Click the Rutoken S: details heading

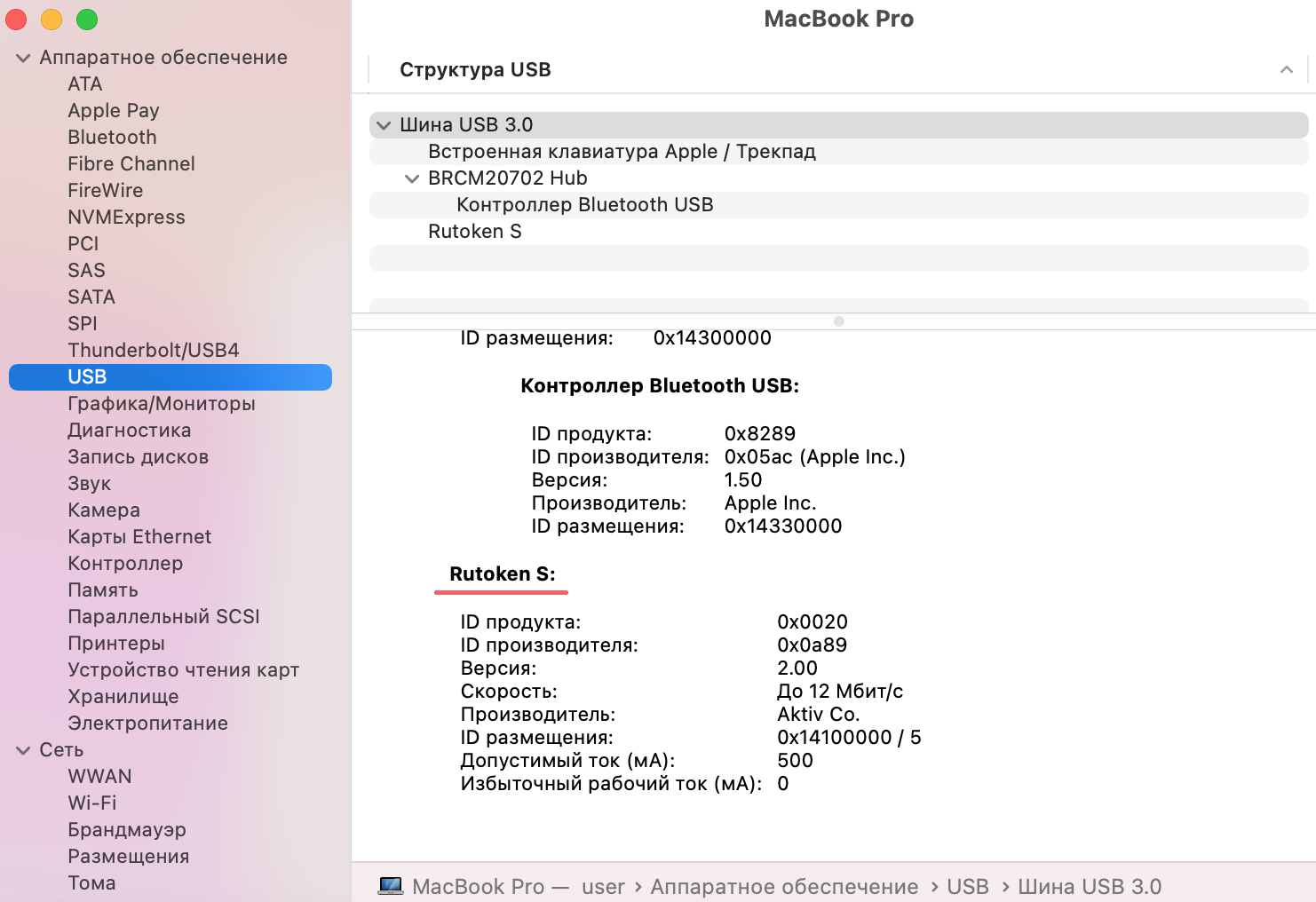503,574
